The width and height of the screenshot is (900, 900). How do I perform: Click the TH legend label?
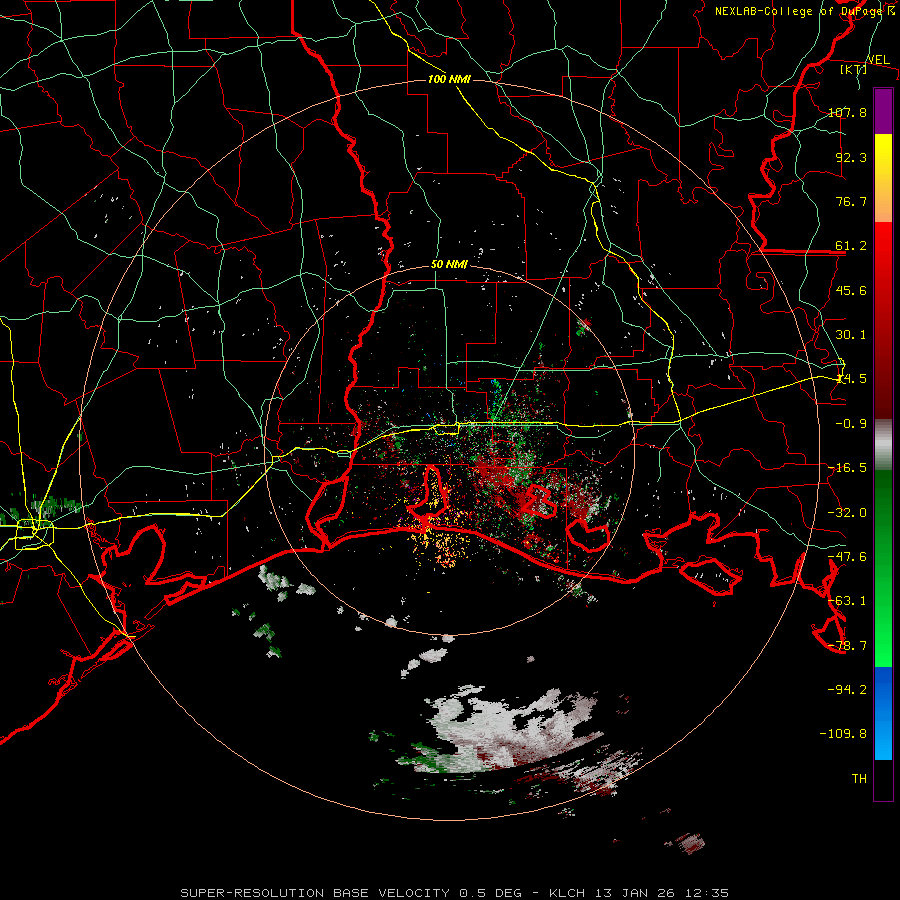pos(859,778)
